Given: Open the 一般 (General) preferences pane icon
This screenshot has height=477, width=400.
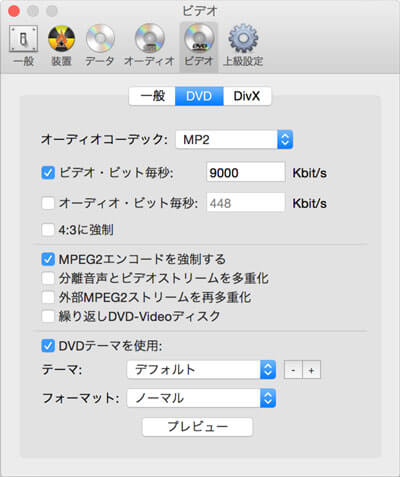Looking at the screenshot, I should tap(23, 46).
